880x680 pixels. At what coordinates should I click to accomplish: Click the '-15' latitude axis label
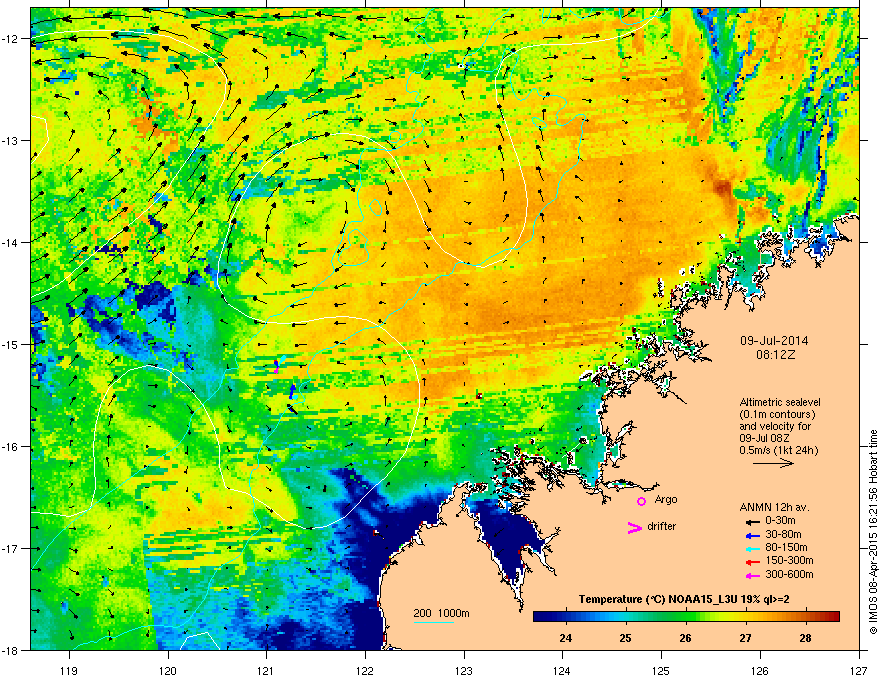coord(10,344)
